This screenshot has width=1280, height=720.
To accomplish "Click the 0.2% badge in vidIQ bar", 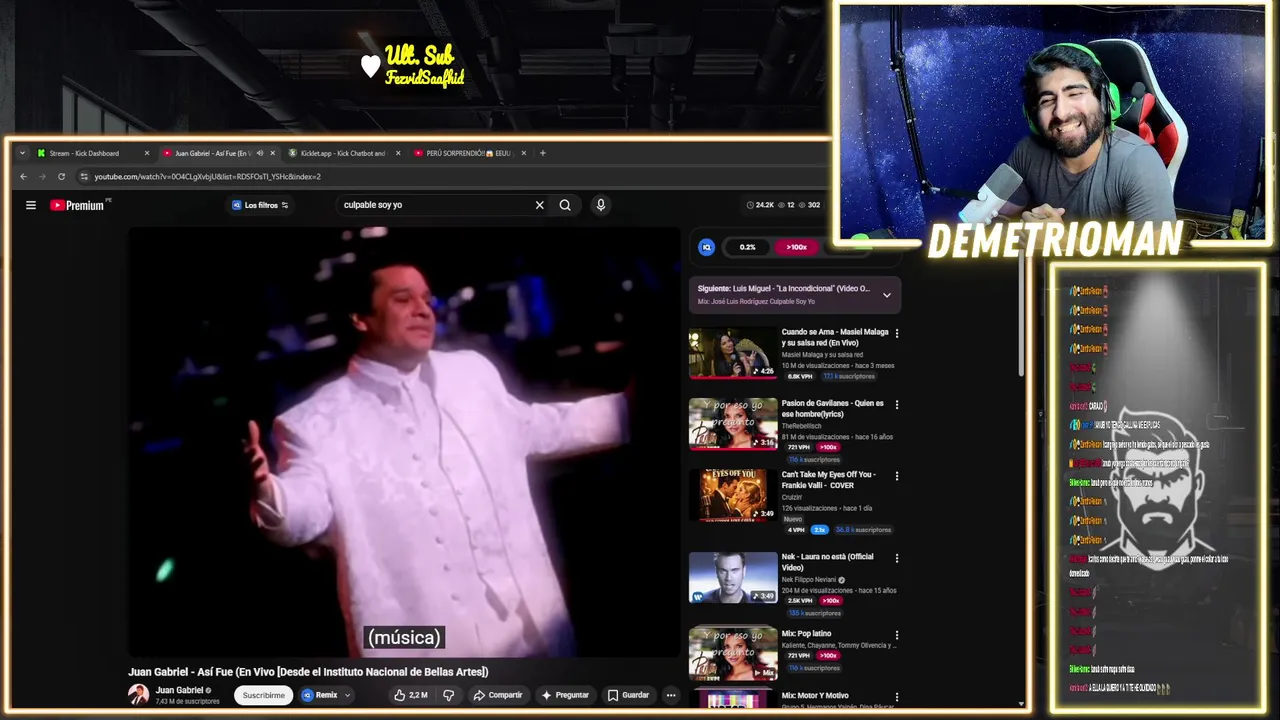I will pos(747,247).
